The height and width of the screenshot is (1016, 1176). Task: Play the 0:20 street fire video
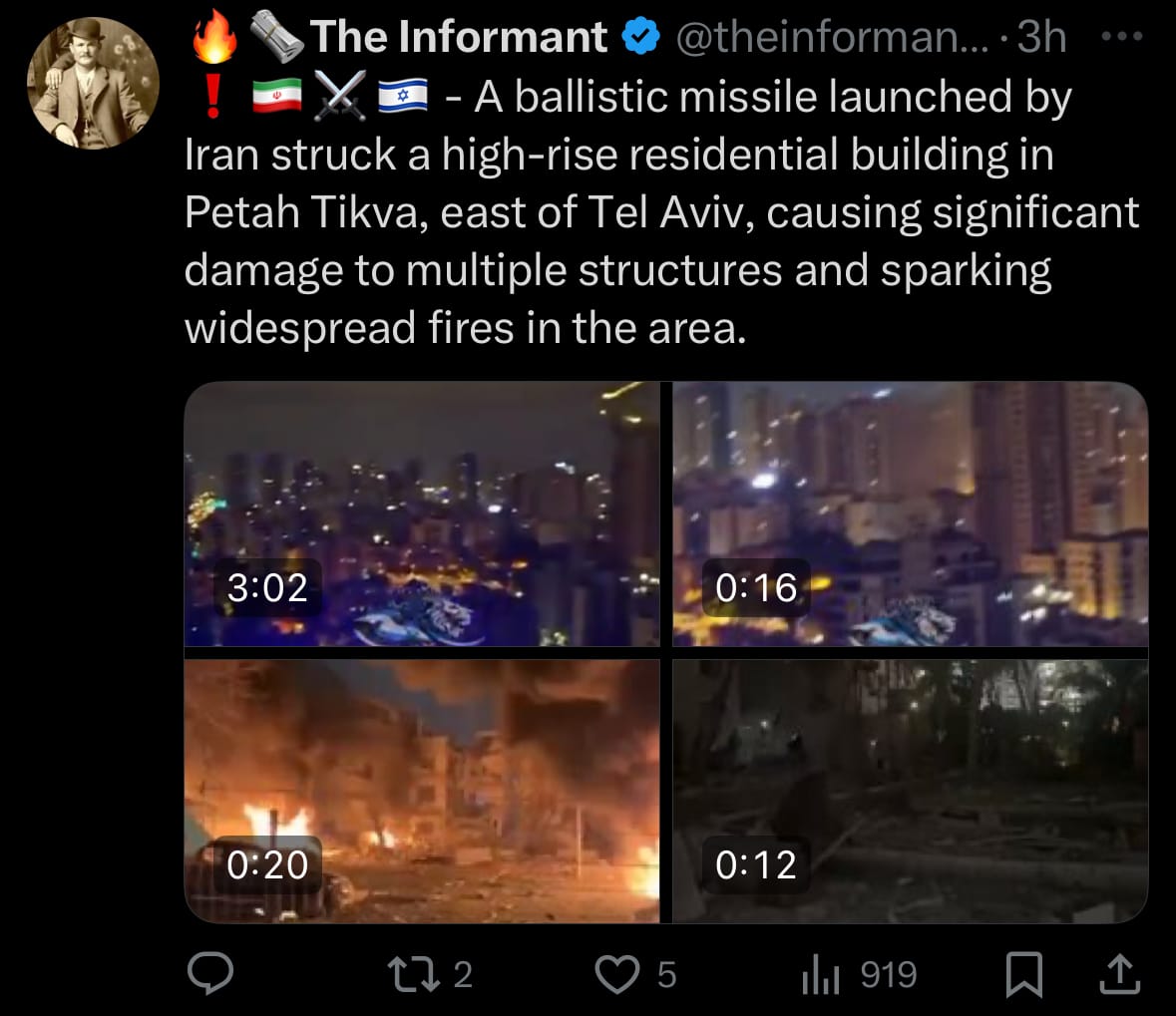tap(422, 791)
